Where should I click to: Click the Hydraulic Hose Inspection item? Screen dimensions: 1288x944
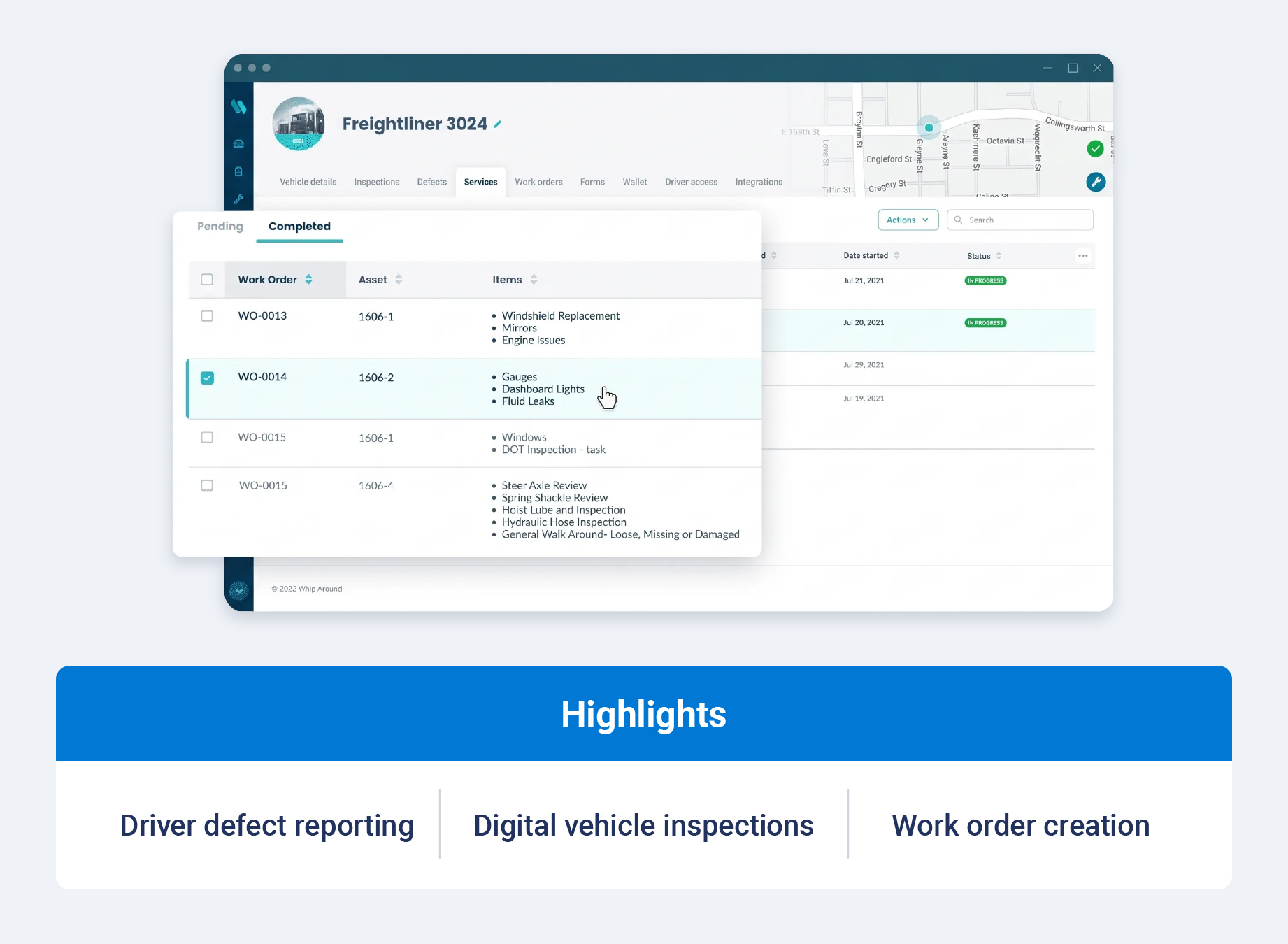(x=564, y=522)
